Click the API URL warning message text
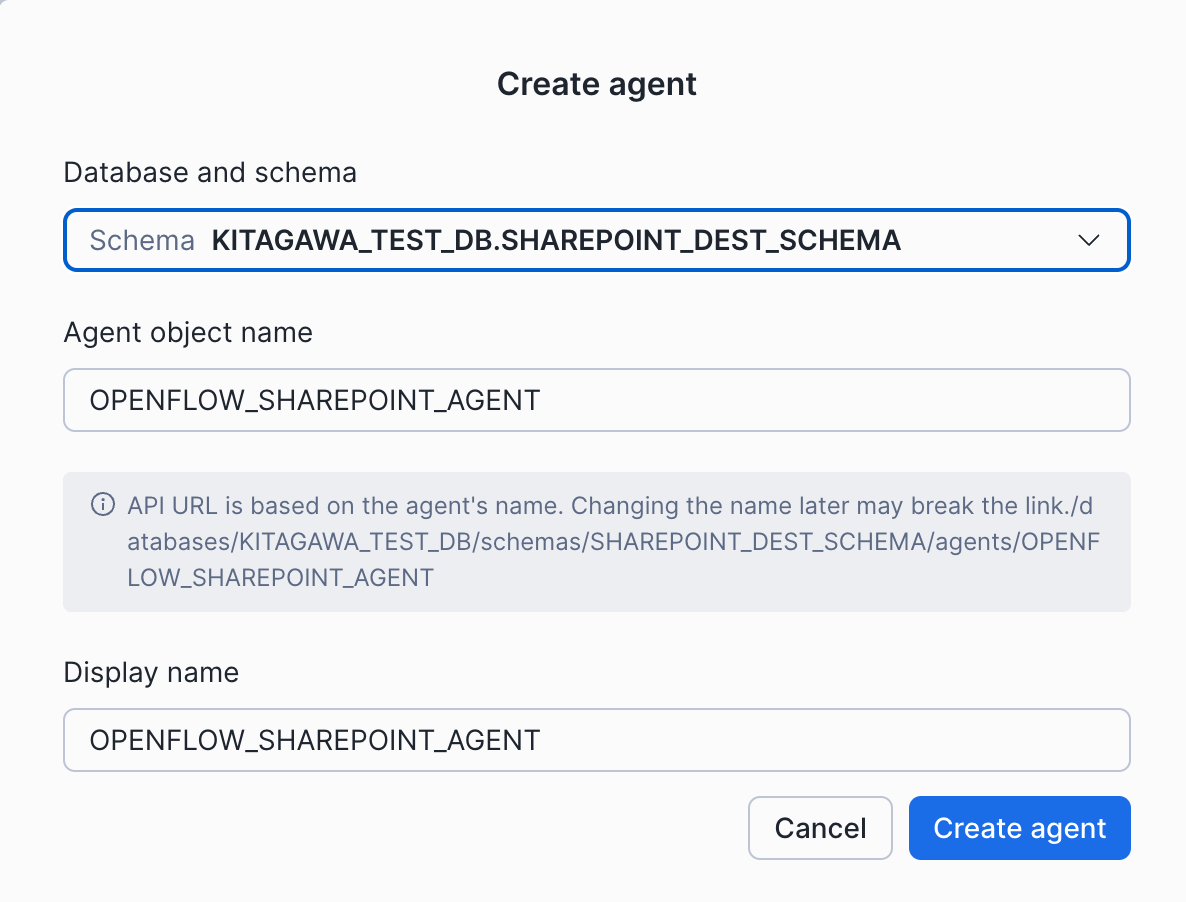 click(x=600, y=504)
